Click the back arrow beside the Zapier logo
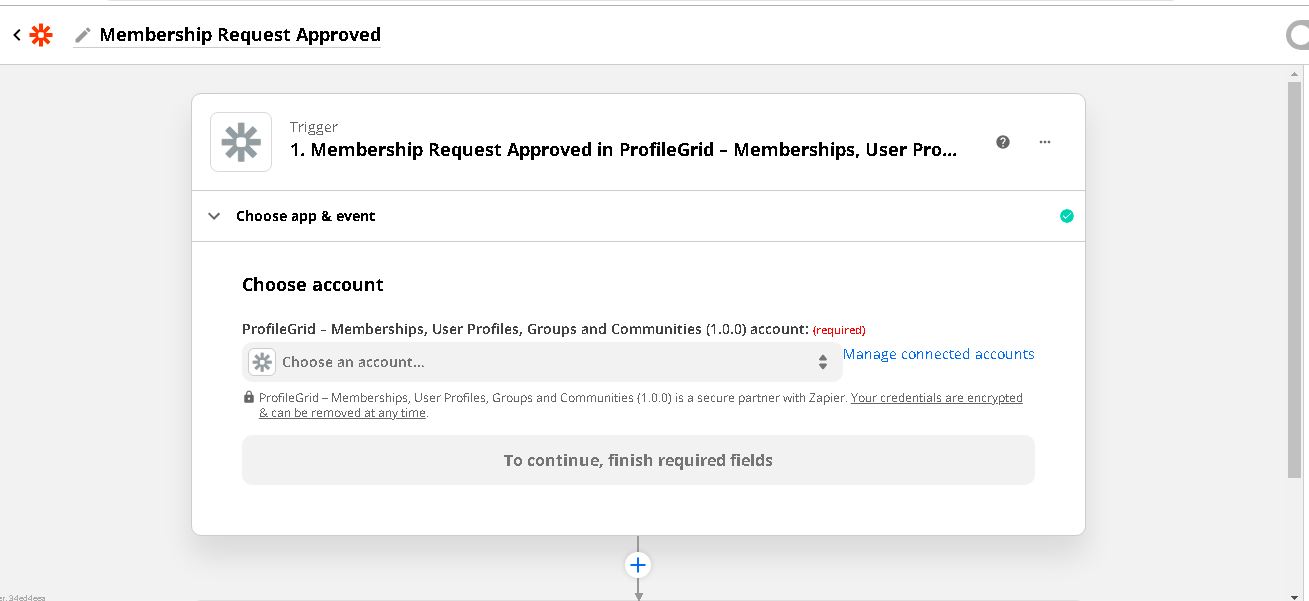Screen dimensions: 1309x601 [x=17, y=35]
